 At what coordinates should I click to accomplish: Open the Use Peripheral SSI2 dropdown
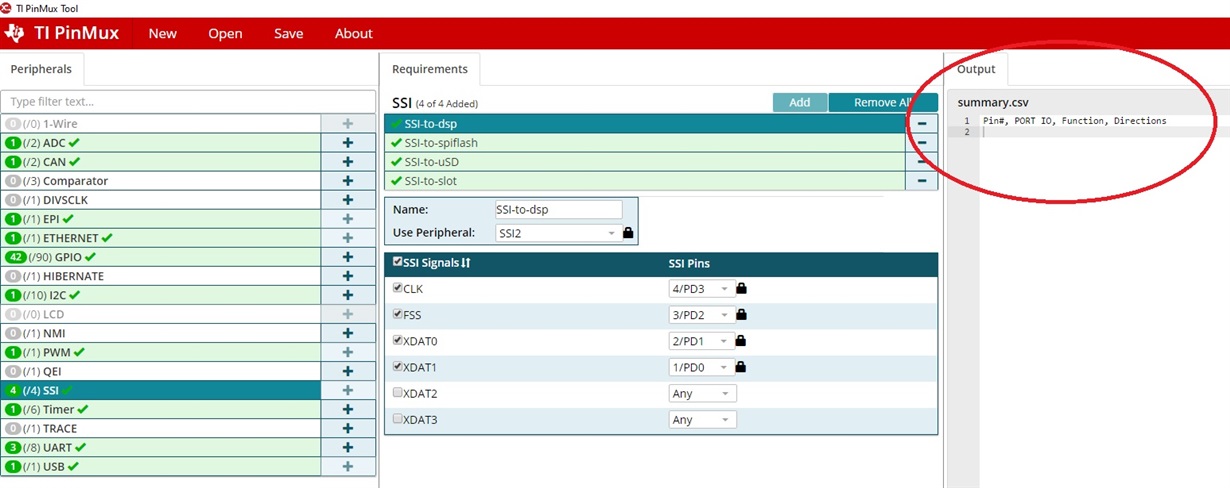coord(558,233)
